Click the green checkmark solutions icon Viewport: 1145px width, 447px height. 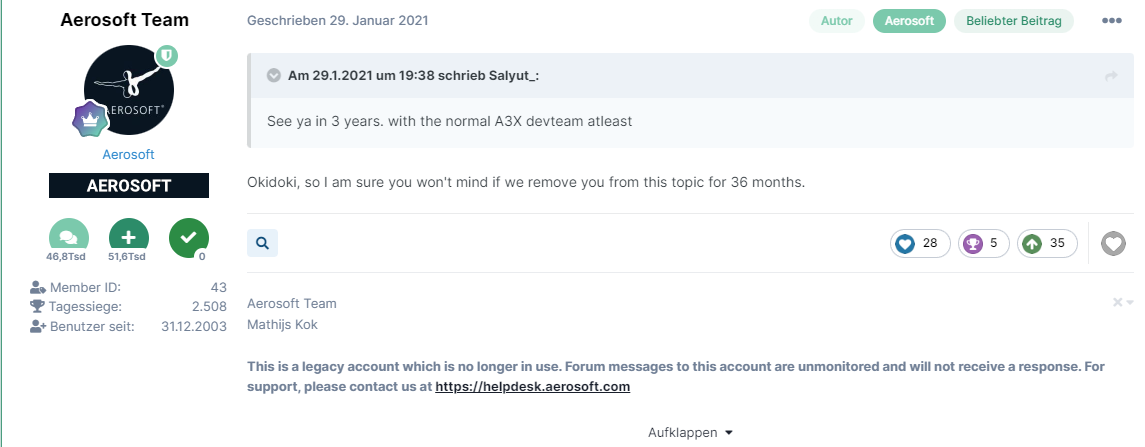pos(188,237)
